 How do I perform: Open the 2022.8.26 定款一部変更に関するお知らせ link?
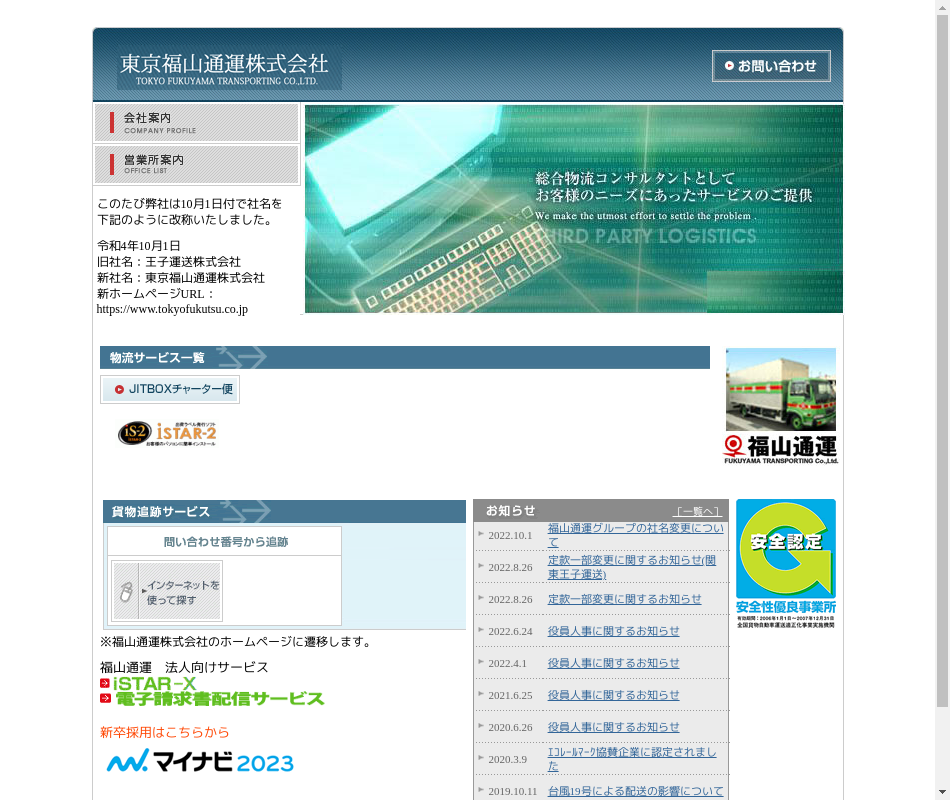[x=625, y=599]
